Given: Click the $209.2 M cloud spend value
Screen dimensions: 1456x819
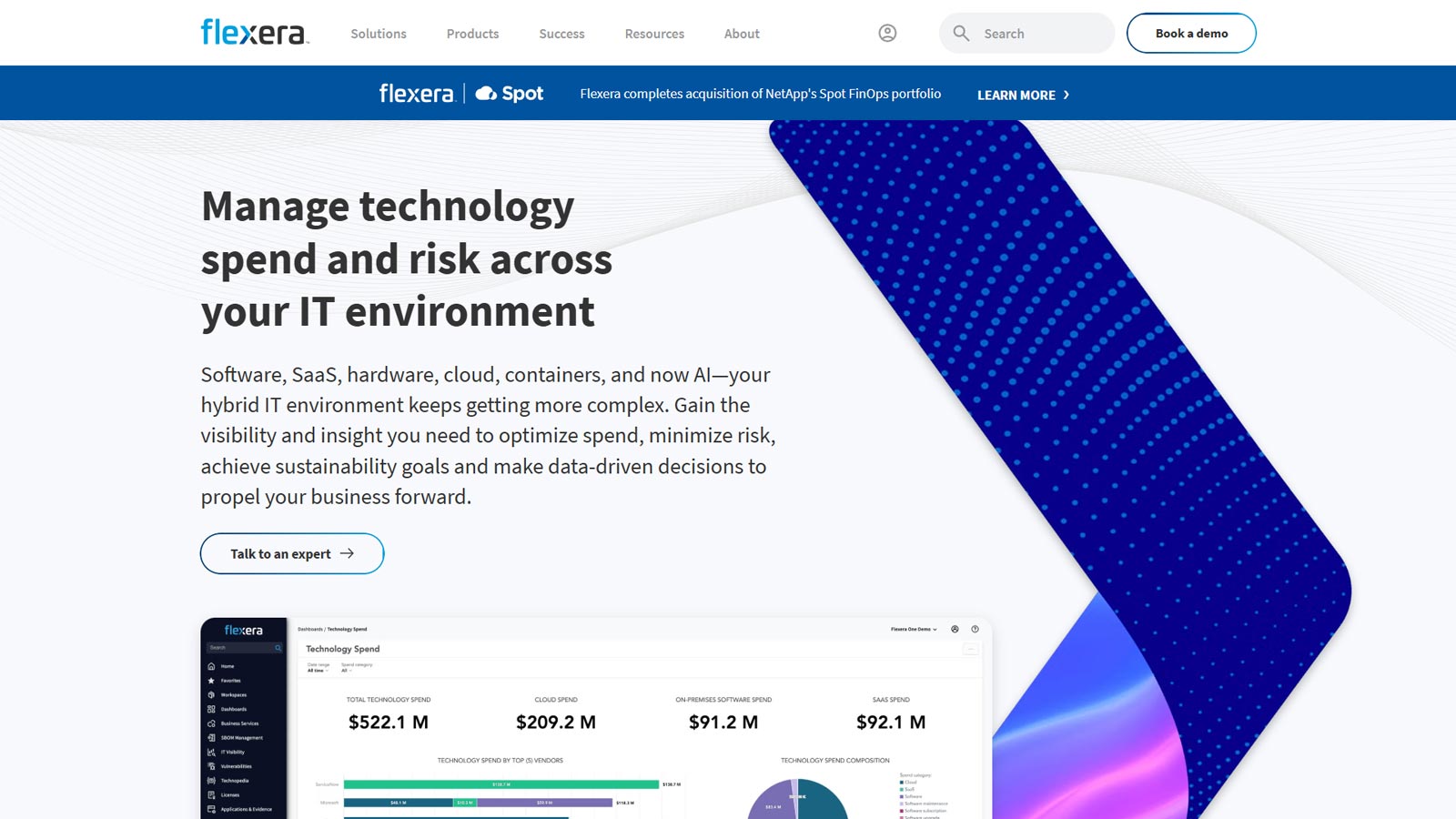Looking at the screenshot, I should point(556,722).
